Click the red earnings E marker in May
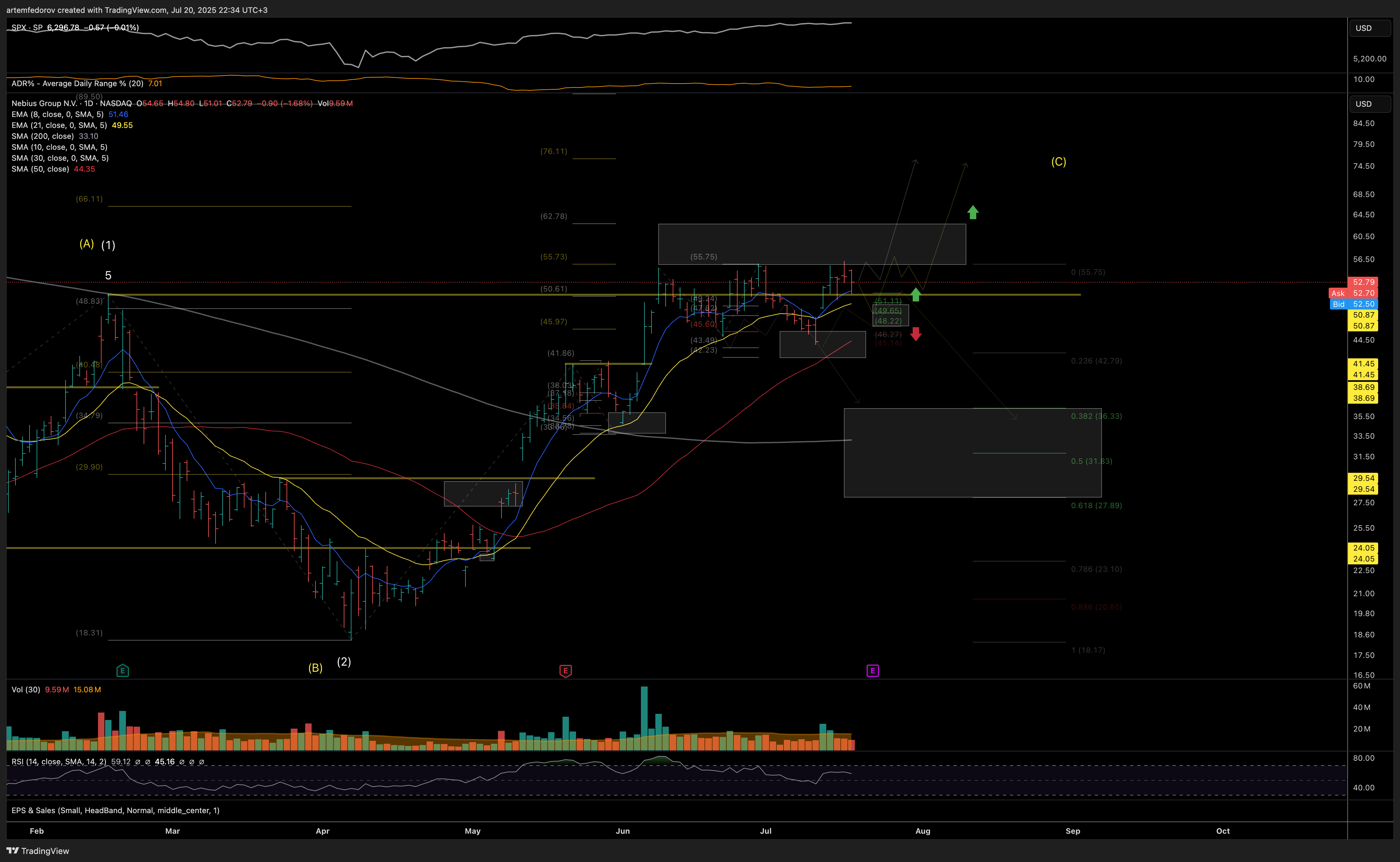The image size is (1400, 862). pyautogui.click(x=565, y=670)
